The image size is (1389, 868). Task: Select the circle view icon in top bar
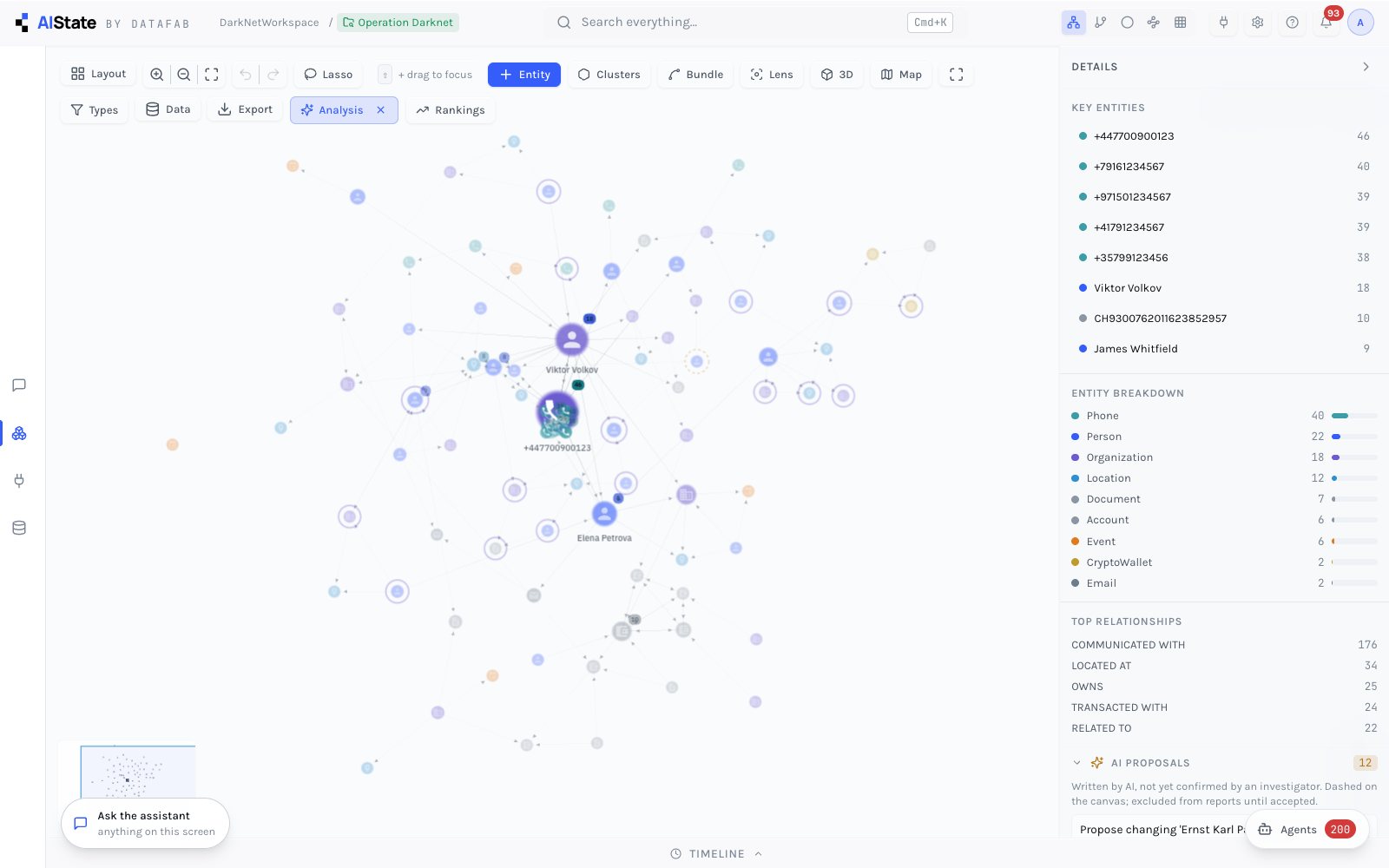coord(1127,23)
